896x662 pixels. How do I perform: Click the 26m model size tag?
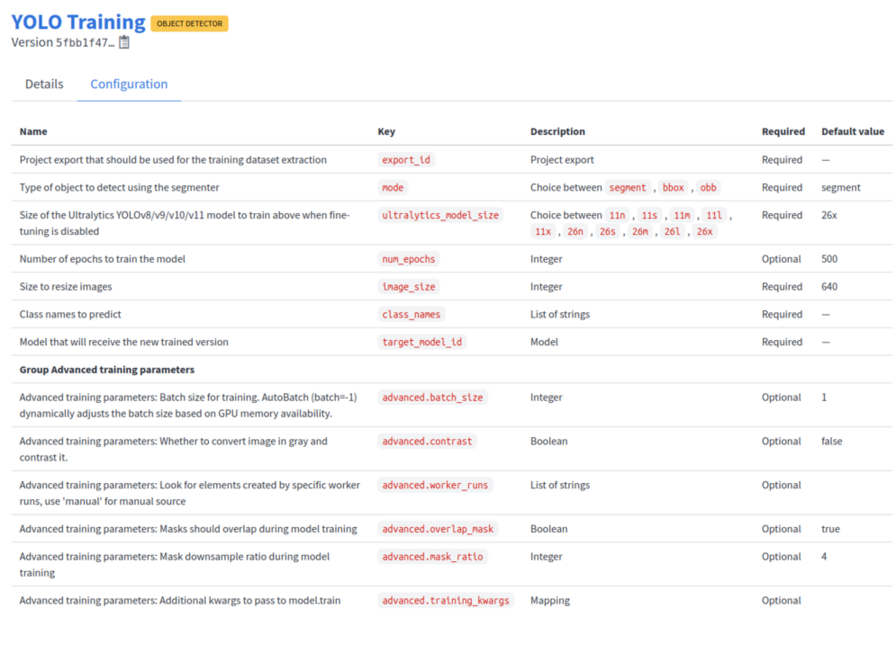tap(640, 232)
